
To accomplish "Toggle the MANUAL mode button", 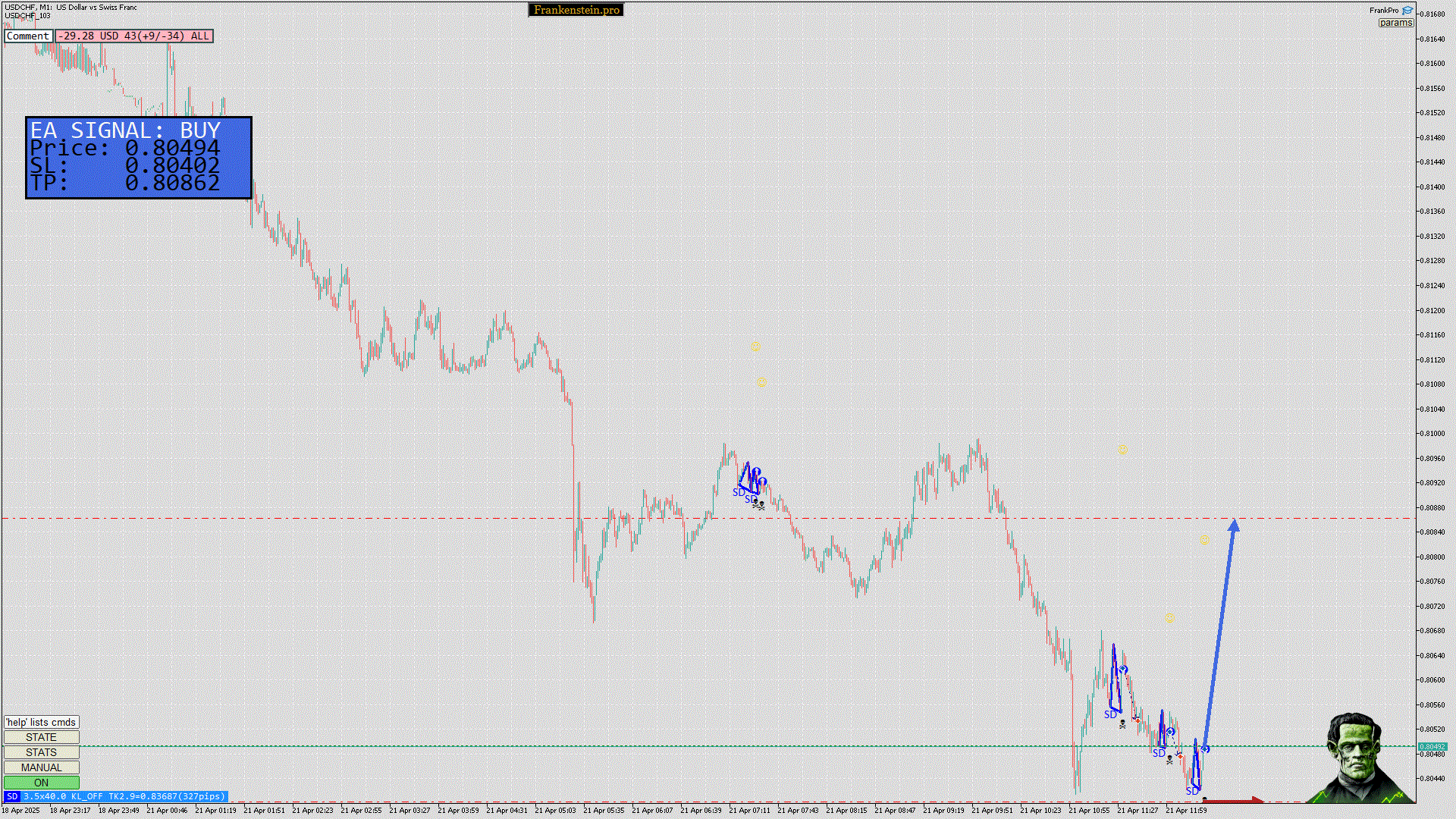I will [x=41, y=767].
